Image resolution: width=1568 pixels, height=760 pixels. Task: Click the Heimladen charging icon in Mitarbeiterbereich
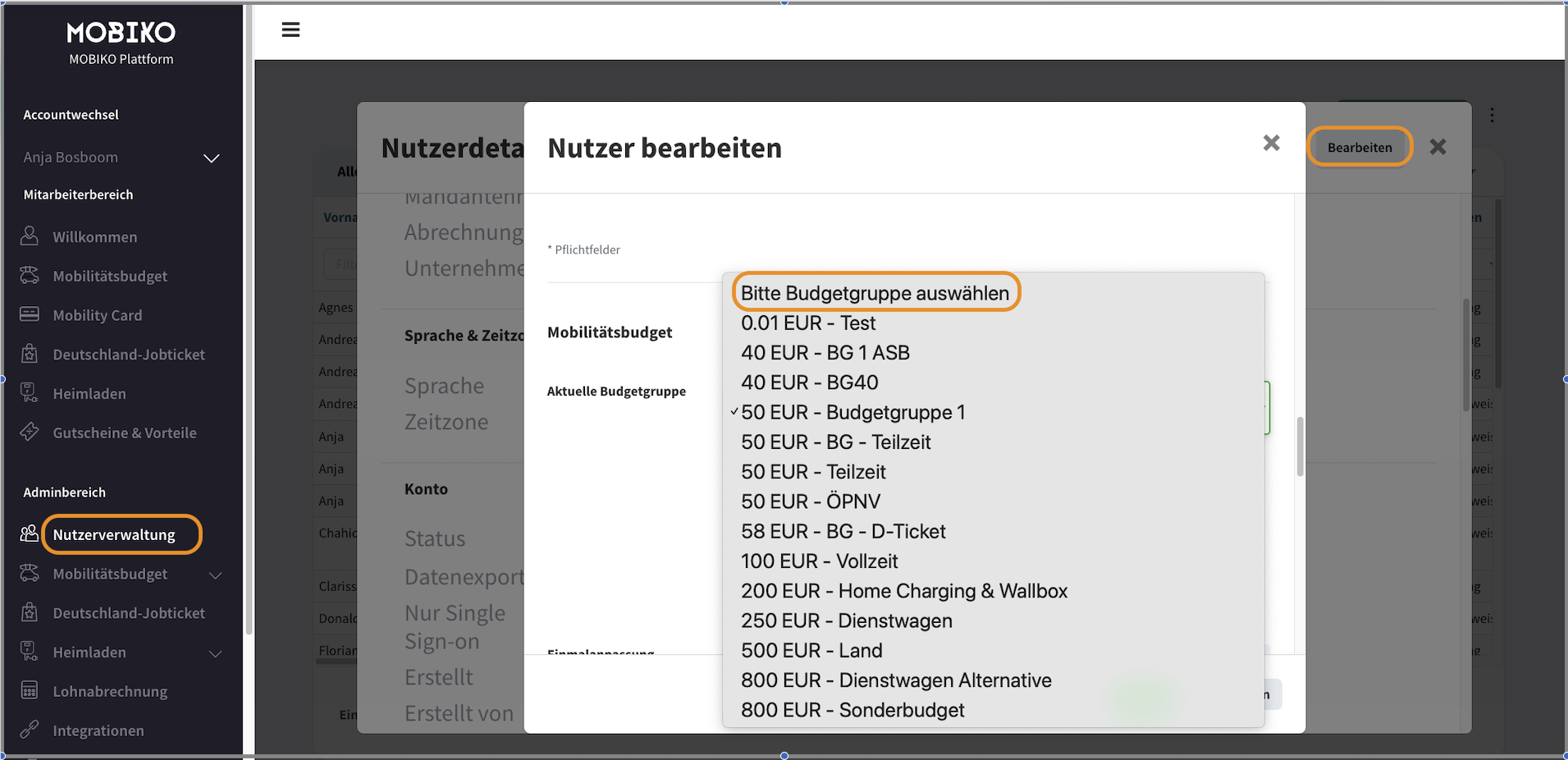[30, 393]
